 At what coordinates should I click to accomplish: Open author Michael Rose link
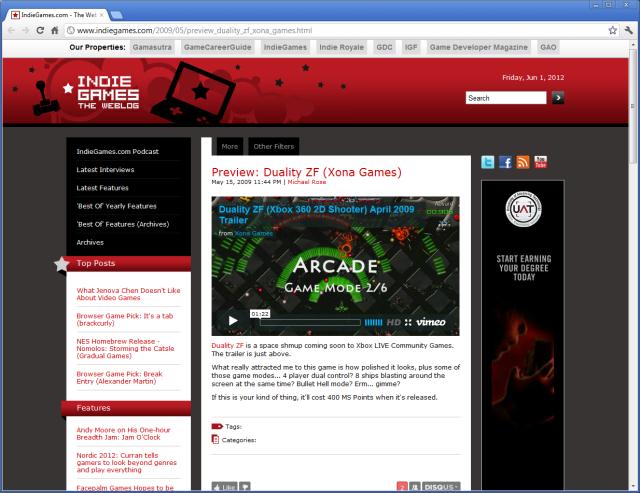(x=307, y=182)
